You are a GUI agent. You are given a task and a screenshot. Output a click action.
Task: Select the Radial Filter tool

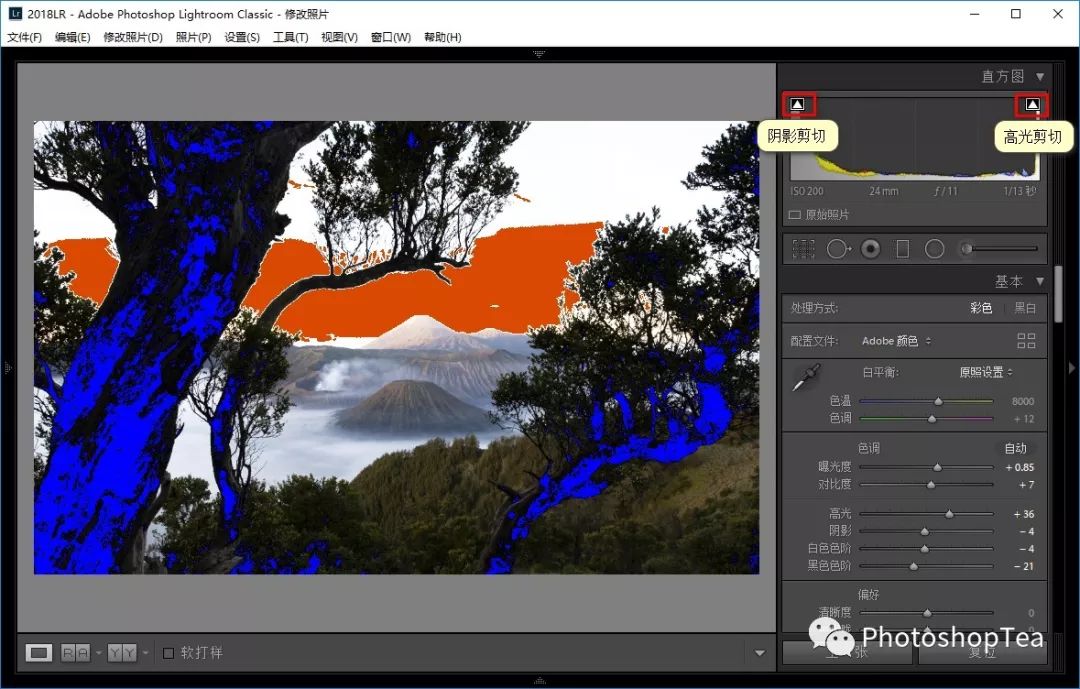pyautogui.click(x=935, y=249)
